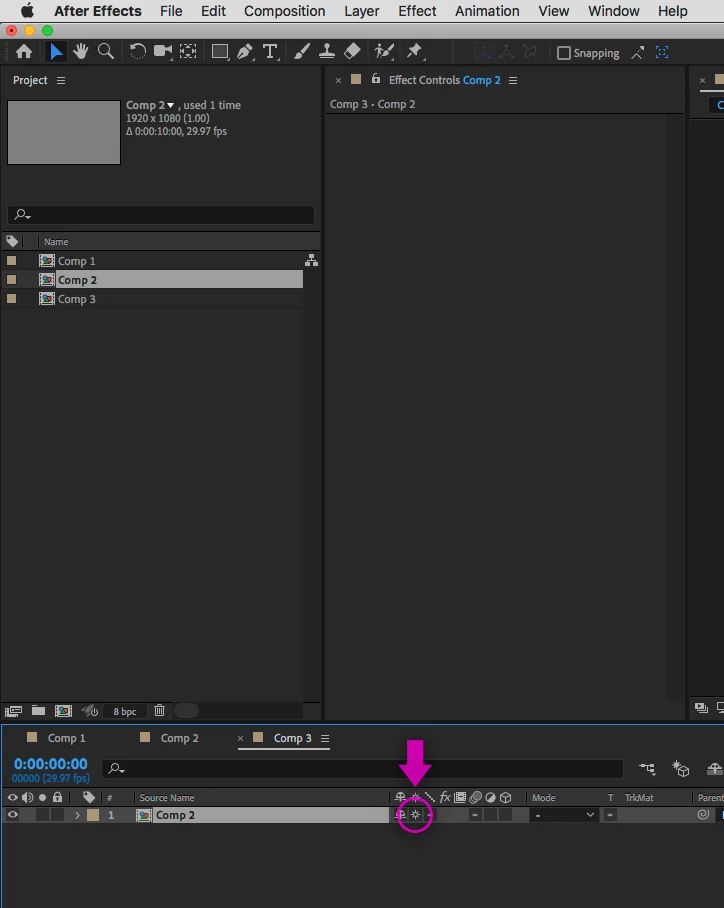
Task: Enable the Snapping checkbox
Action: (x=564, y=53)
